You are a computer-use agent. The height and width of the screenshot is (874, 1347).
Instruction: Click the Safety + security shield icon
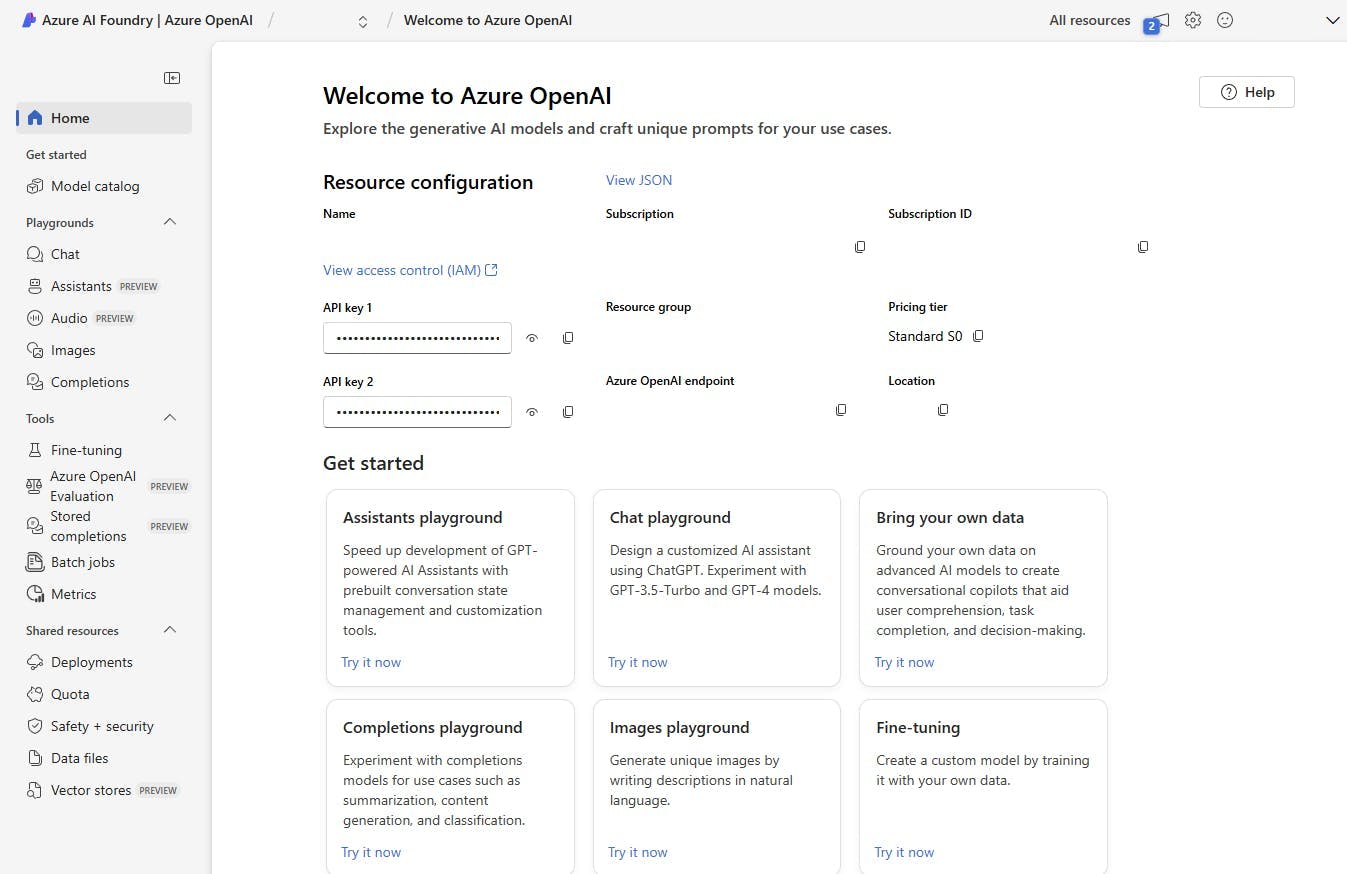tap(35, 726)
